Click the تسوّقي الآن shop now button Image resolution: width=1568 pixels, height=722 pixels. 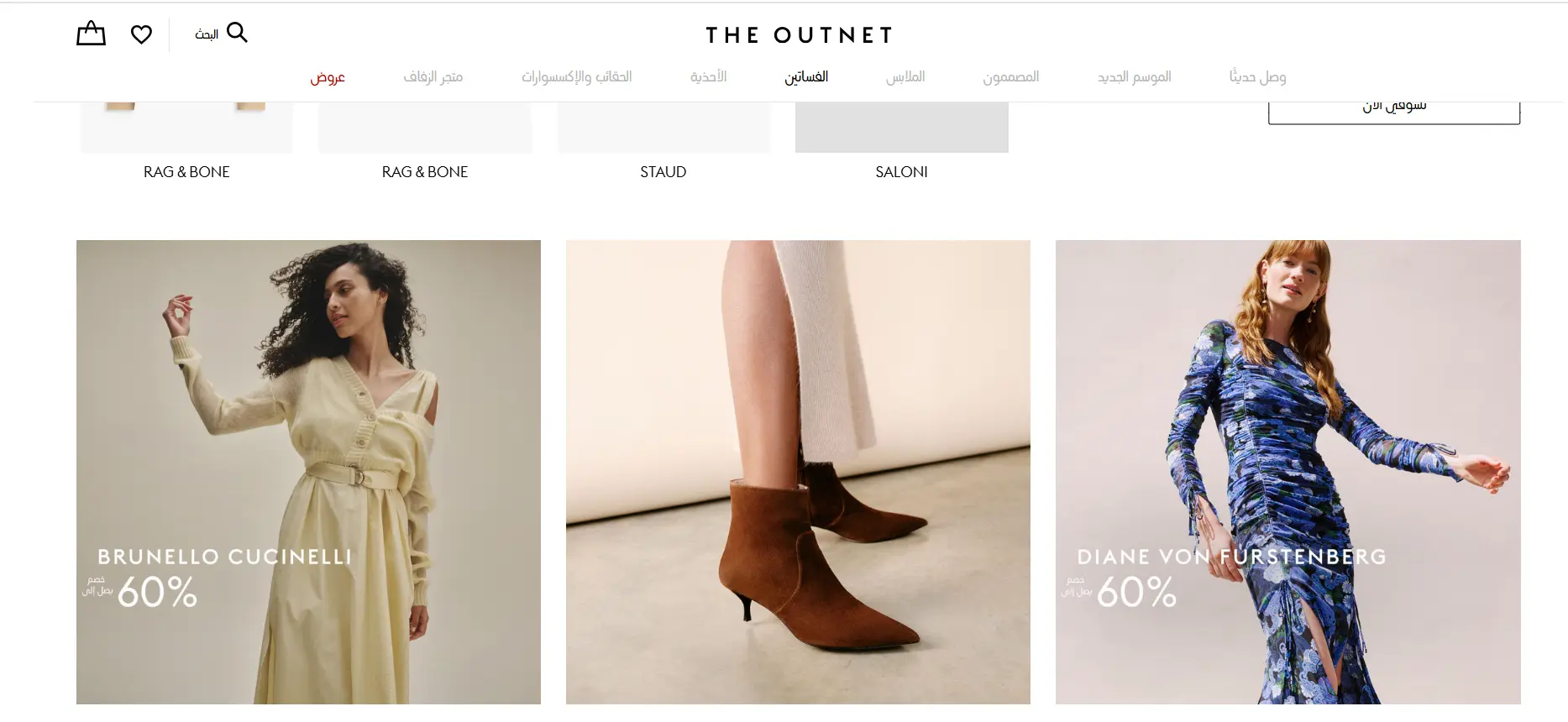tap(1394, 112)
